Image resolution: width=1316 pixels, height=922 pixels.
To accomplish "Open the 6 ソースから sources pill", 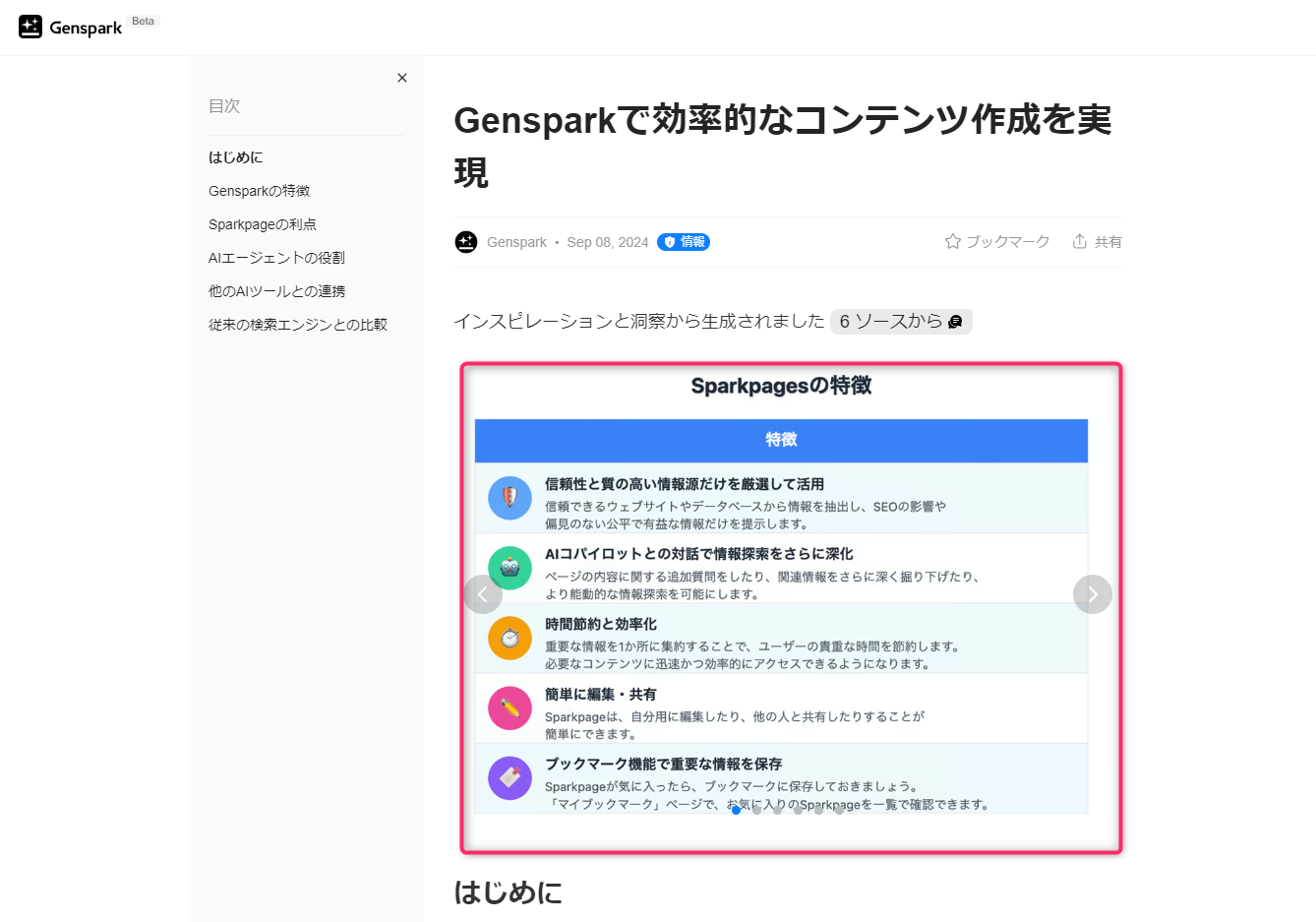I will pyautogui.click(x=901, y=322).
